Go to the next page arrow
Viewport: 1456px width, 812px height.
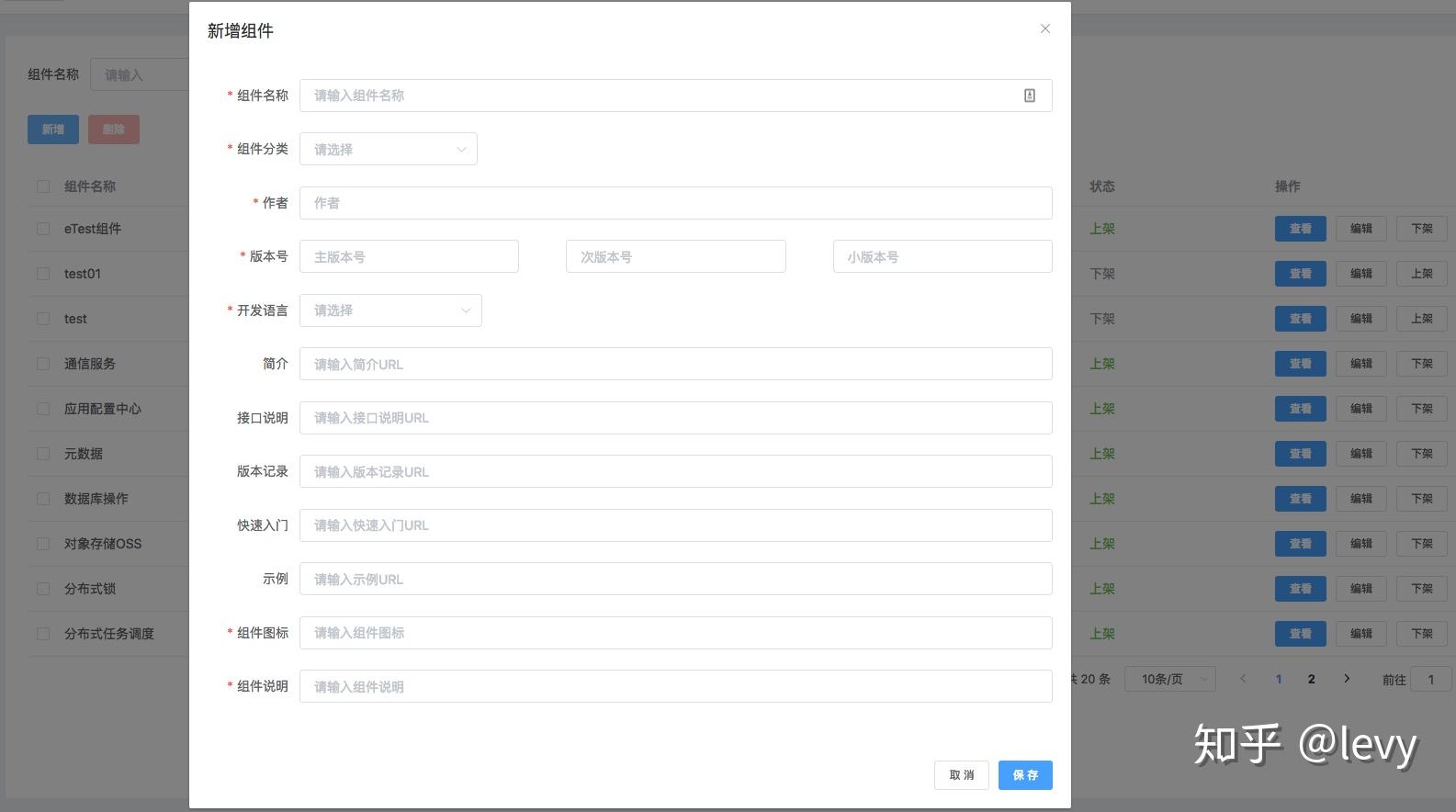pos(1347,679)
